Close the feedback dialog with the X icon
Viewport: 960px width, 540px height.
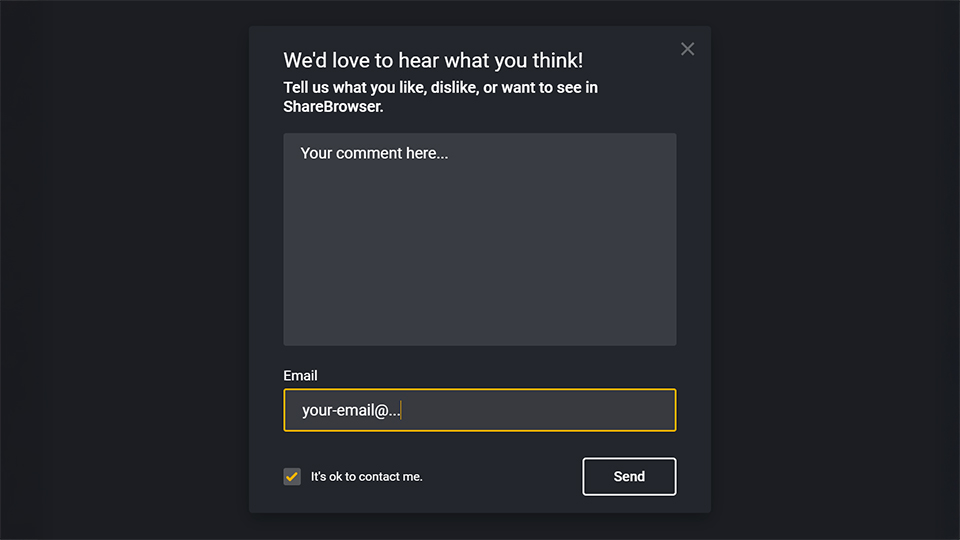688,49
